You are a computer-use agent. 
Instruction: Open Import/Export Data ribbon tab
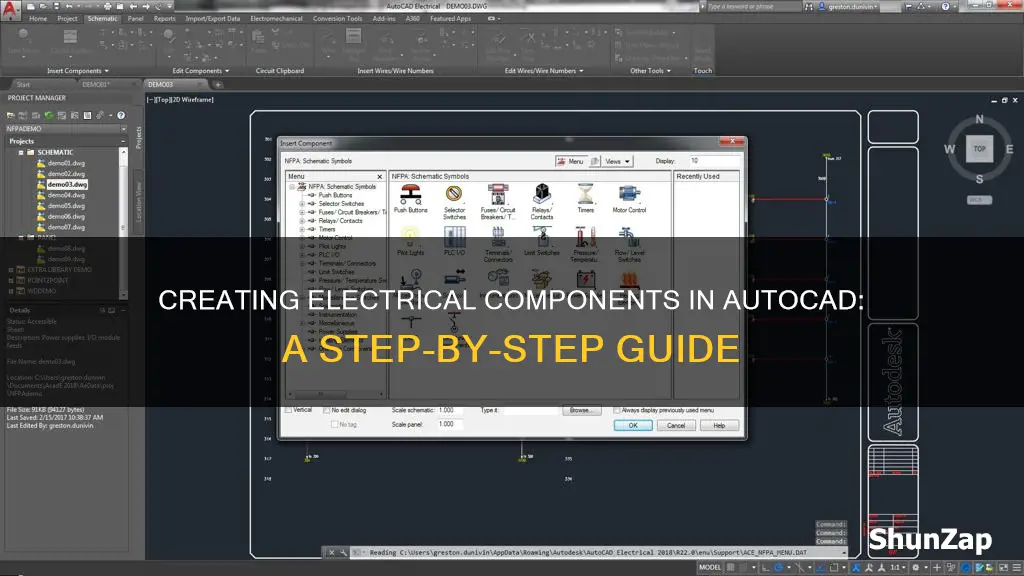tap(212, 18)
